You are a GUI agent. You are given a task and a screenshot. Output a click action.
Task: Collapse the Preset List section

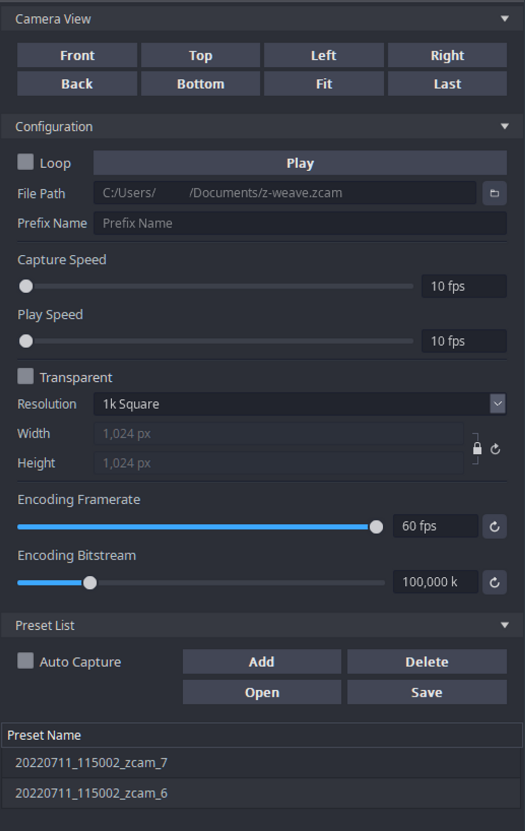[505, 625]
